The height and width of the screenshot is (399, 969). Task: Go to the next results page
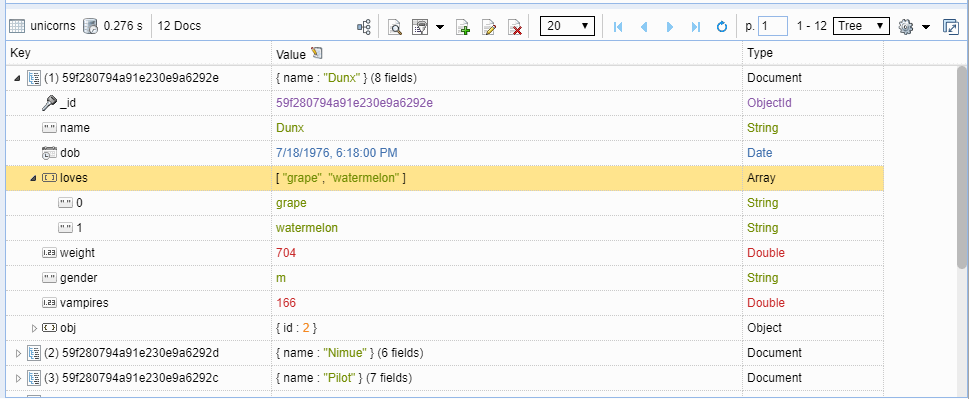pos(670,27)
